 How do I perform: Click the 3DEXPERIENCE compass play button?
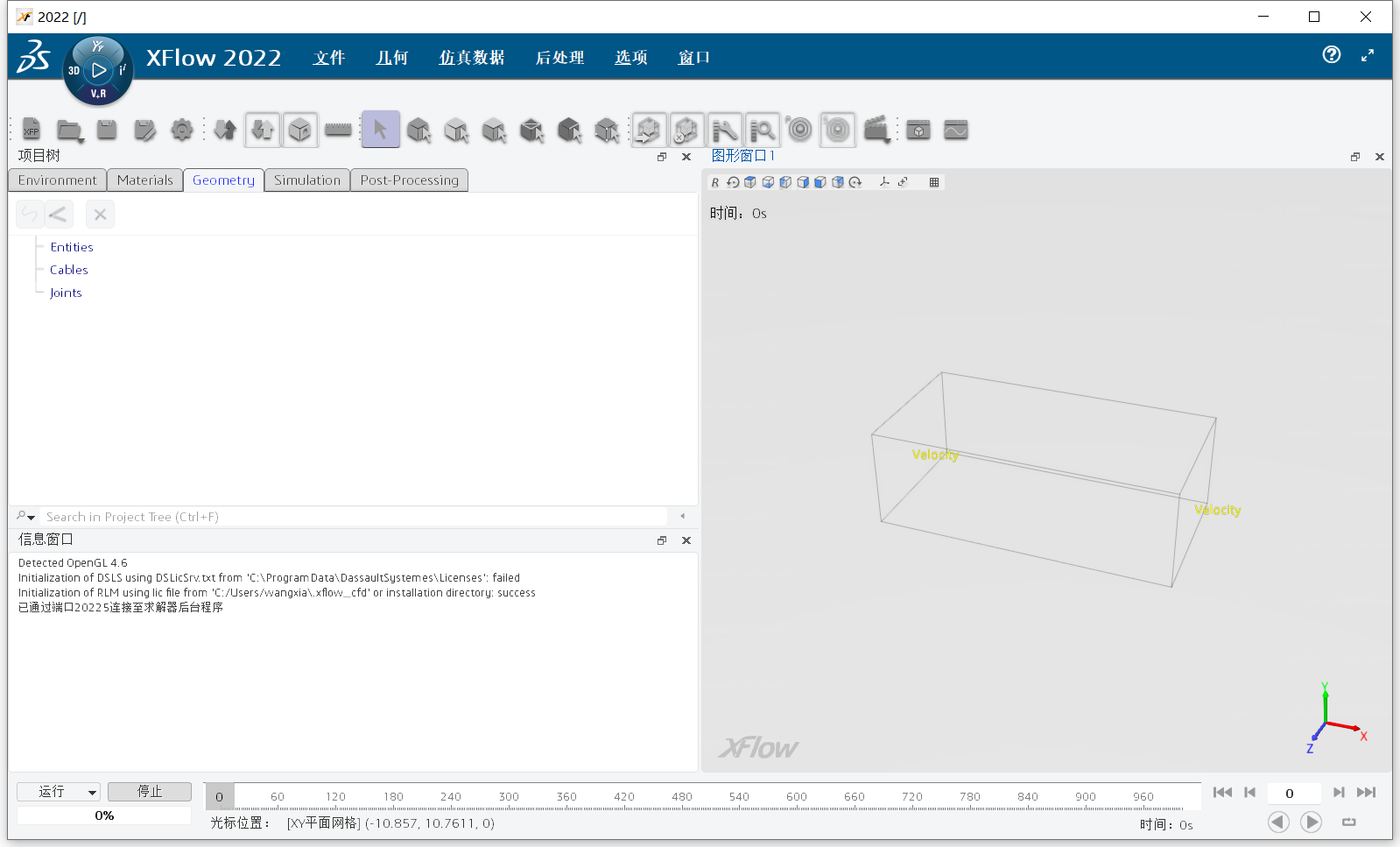tap(98, 71)
